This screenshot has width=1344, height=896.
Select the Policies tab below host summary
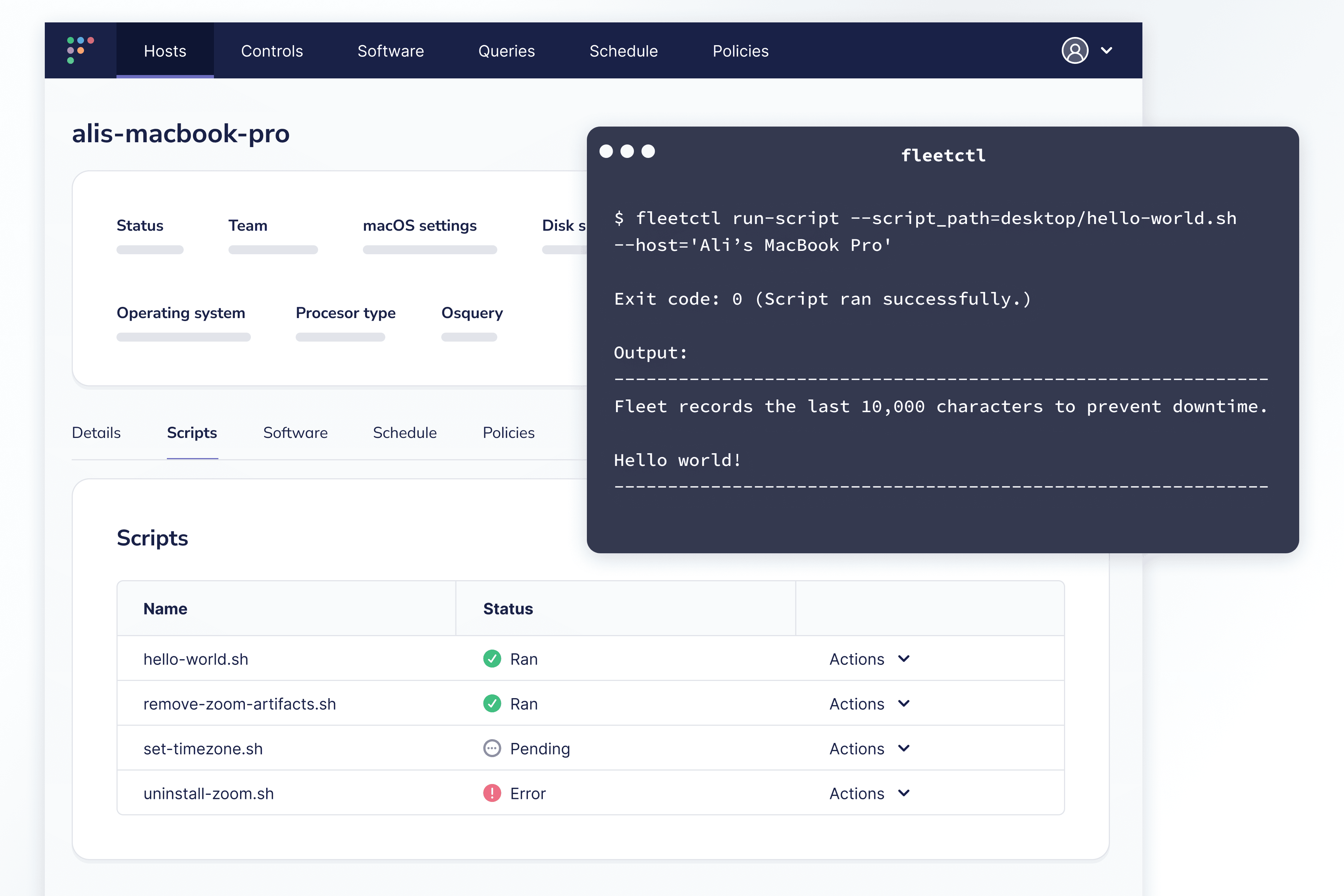point(508,433)
